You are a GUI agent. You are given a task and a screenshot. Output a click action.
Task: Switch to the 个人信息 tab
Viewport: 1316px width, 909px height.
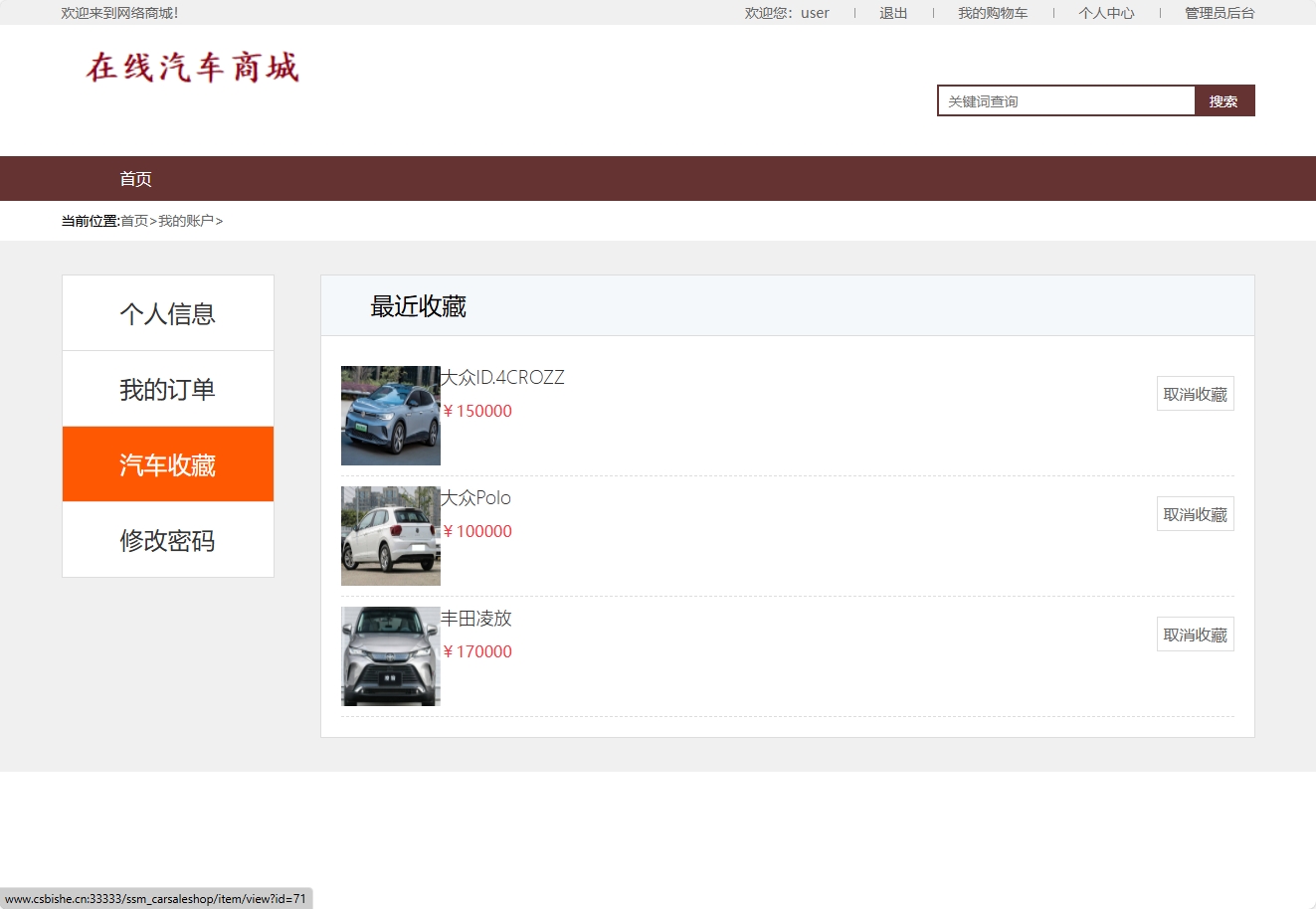coord(167,312)
